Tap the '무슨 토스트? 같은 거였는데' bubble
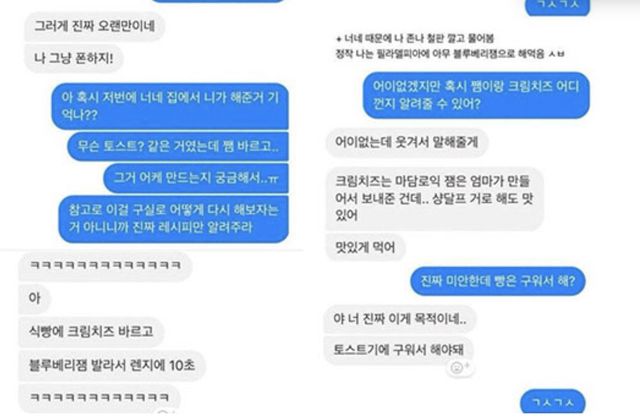The width and height of the screenshot is (640, 418). [178, 146]
